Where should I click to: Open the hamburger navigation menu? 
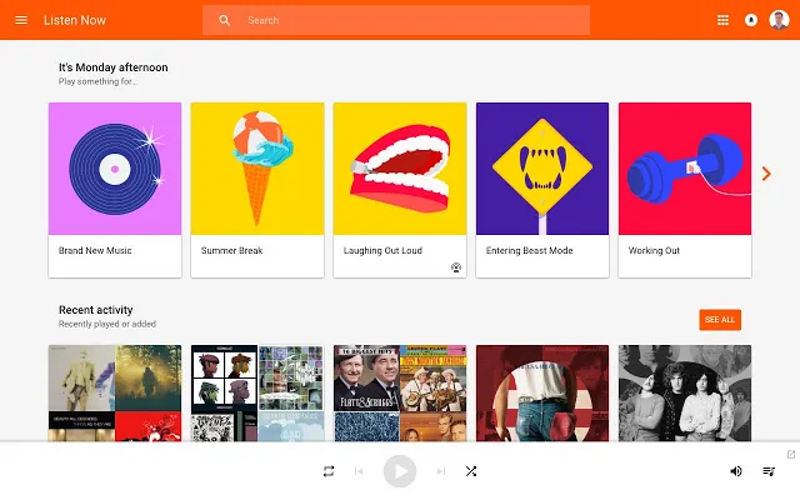pyautogui.click(x=21, y=20)
